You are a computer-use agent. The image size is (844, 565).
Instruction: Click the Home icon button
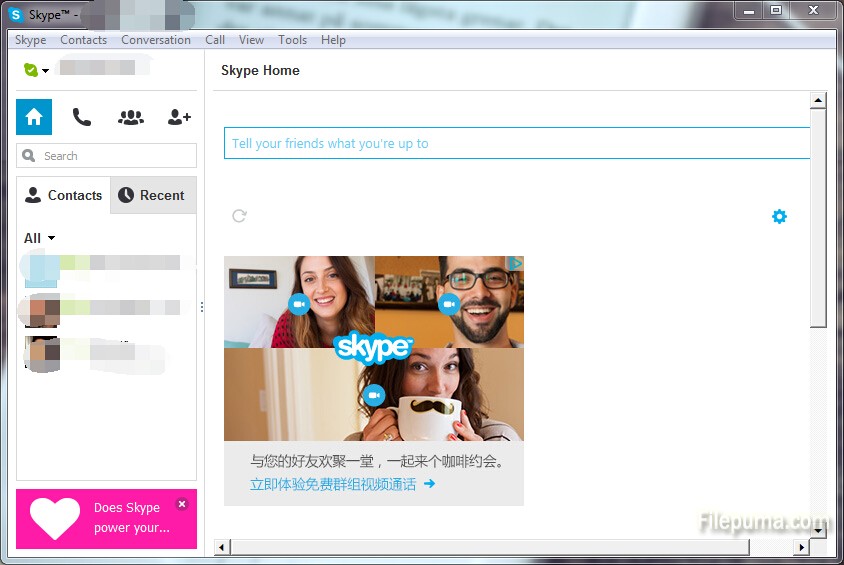pos(34,117)
